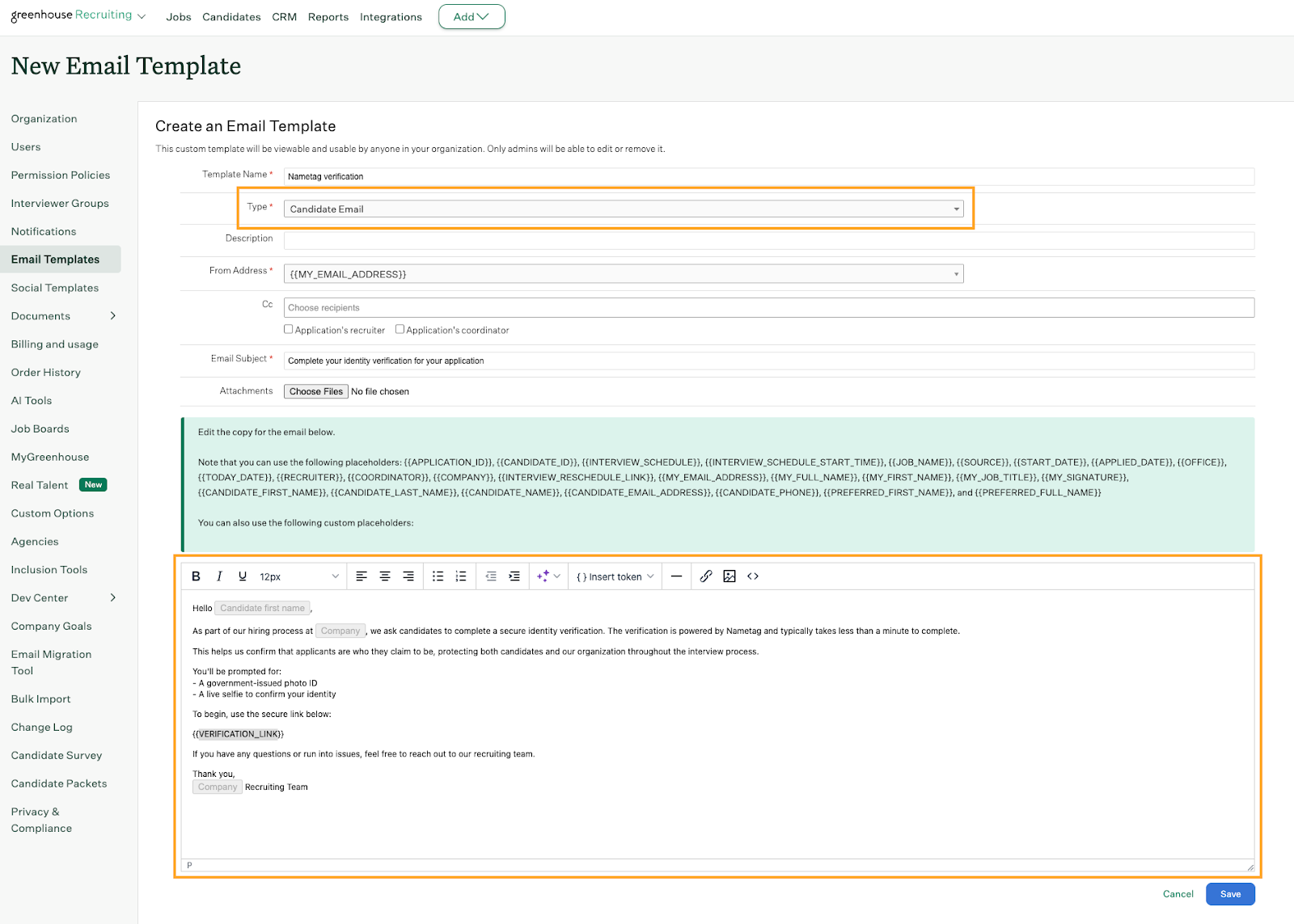Click the insert image icon

[x=729, y=576]
